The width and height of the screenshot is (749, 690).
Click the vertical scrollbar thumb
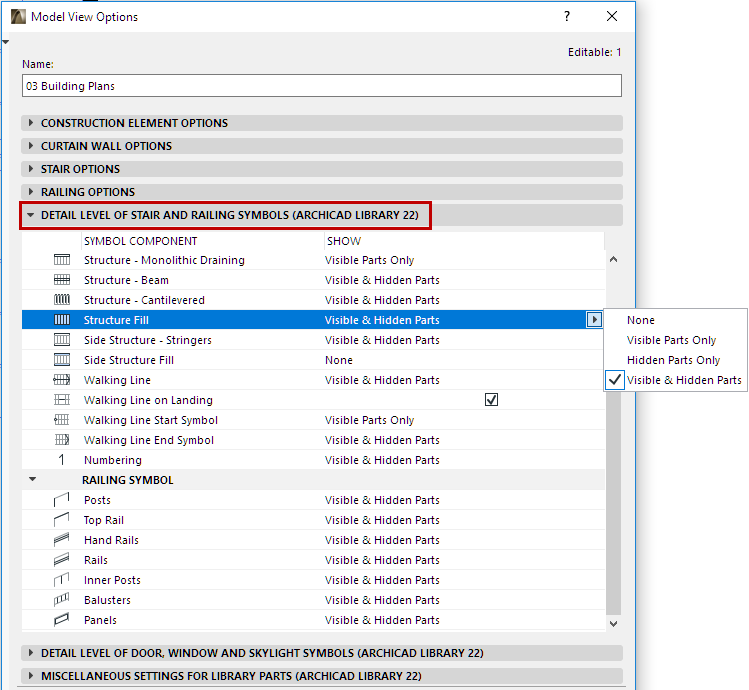tap(614, 502)
